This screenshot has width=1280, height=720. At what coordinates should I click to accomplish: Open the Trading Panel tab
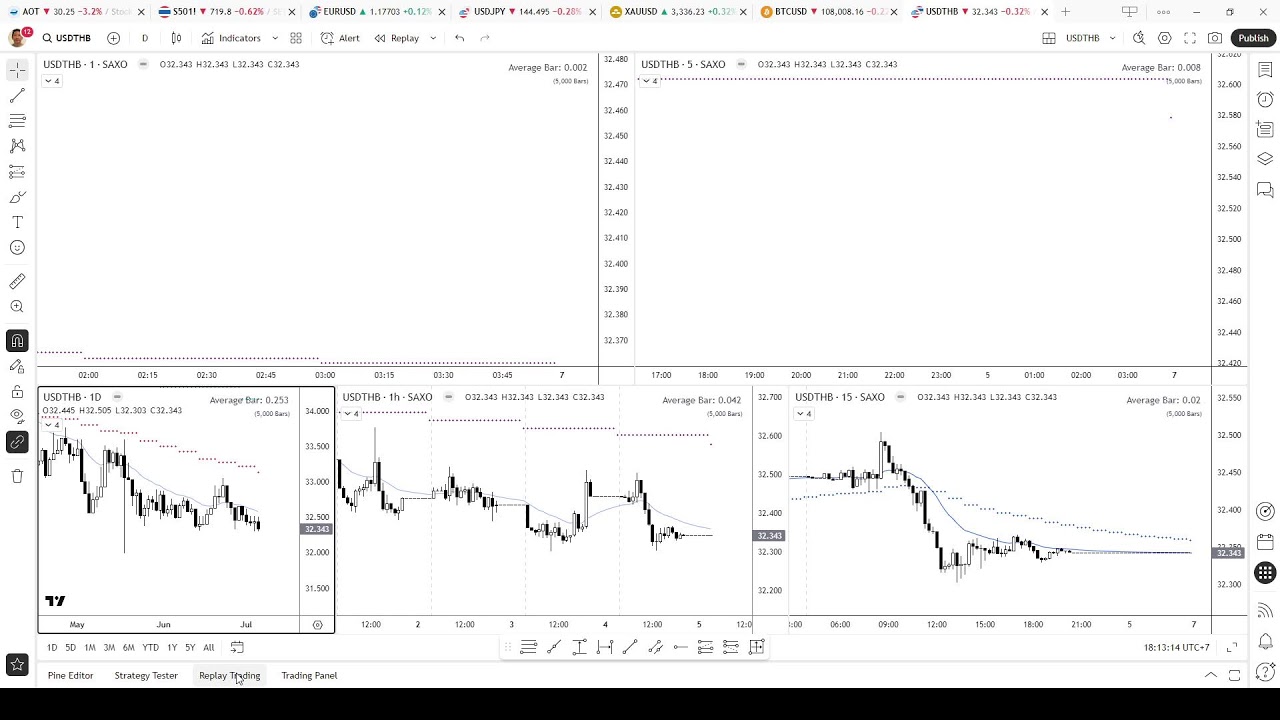click(x=309, y=676)
